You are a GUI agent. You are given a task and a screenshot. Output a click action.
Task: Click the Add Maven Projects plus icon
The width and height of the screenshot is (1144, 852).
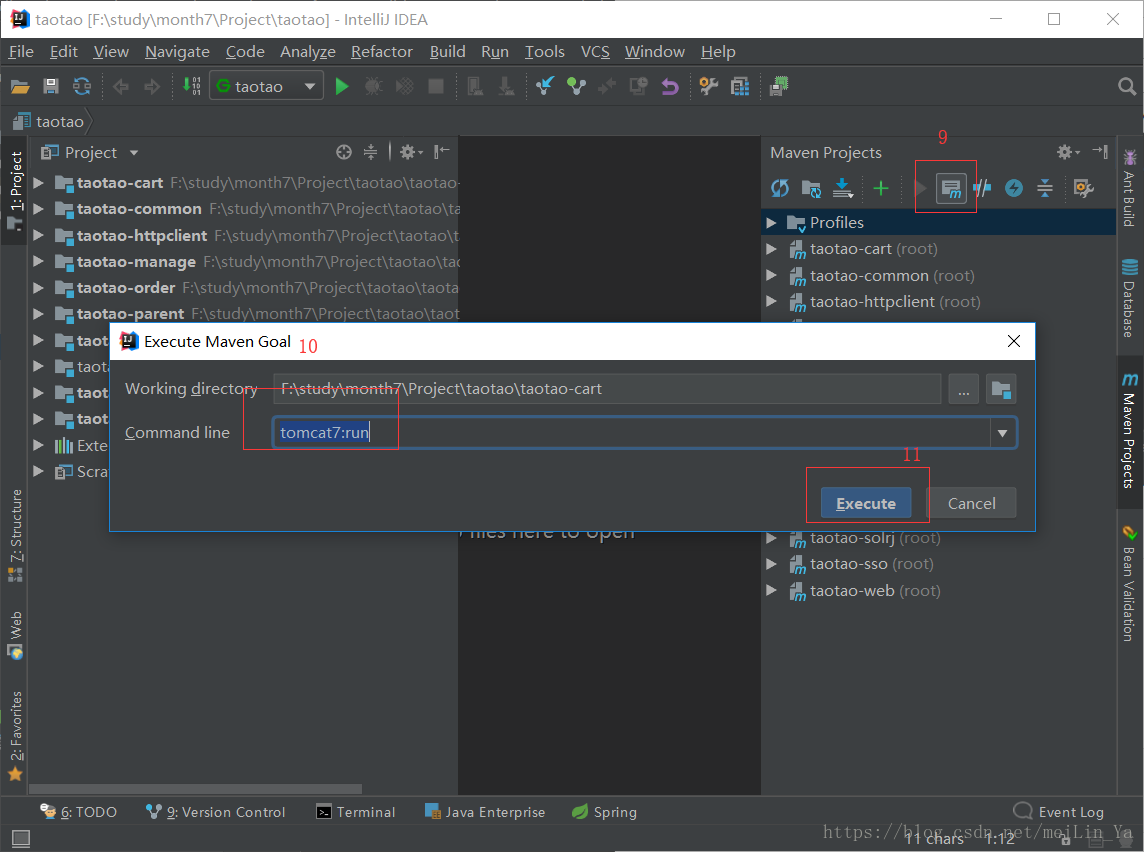[x=881, y=188]
